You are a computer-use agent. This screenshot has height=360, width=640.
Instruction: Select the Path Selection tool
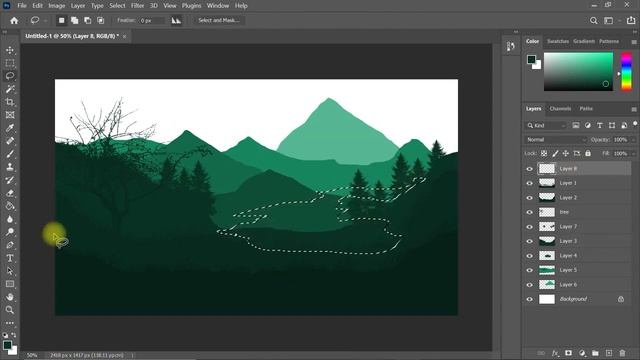[10, 271]
